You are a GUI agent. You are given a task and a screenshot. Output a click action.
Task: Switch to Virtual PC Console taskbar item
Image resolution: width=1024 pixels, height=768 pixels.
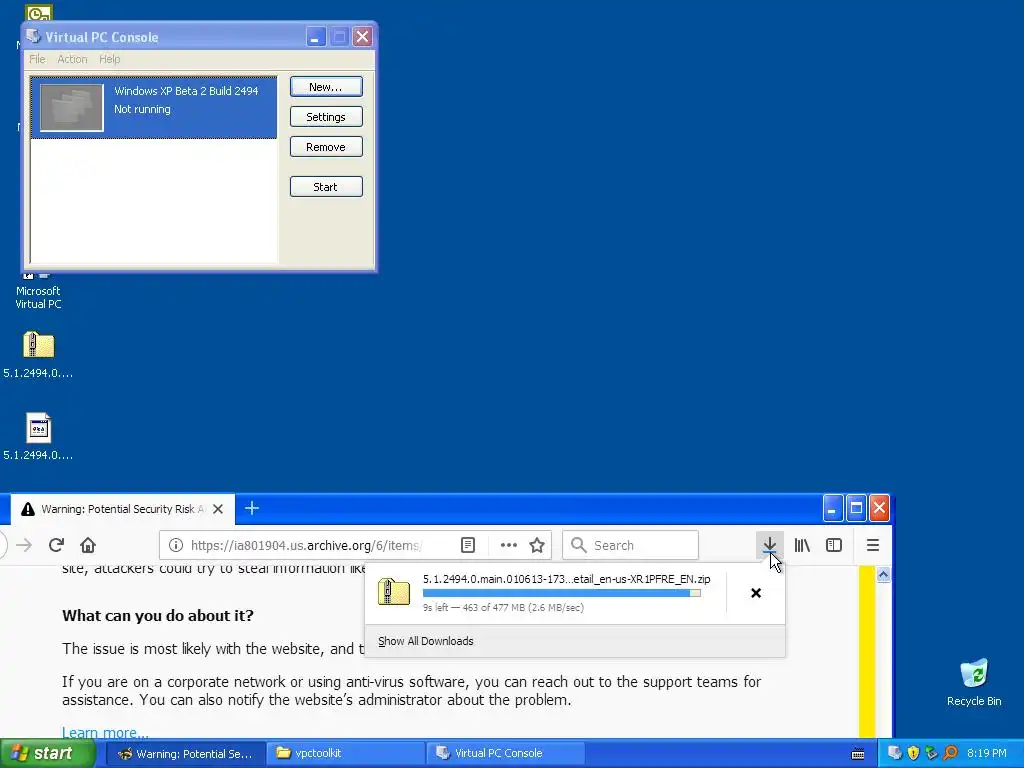[505, 753]
